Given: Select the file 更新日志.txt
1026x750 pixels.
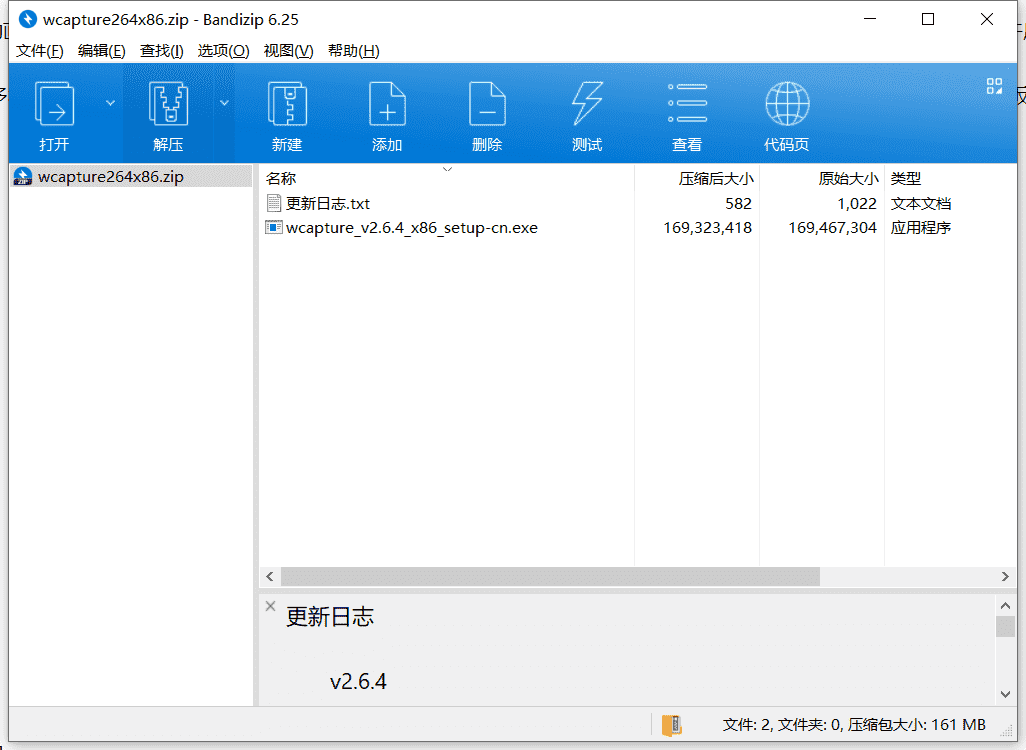Looking at the screenshot, I should [x=328, y=204].
